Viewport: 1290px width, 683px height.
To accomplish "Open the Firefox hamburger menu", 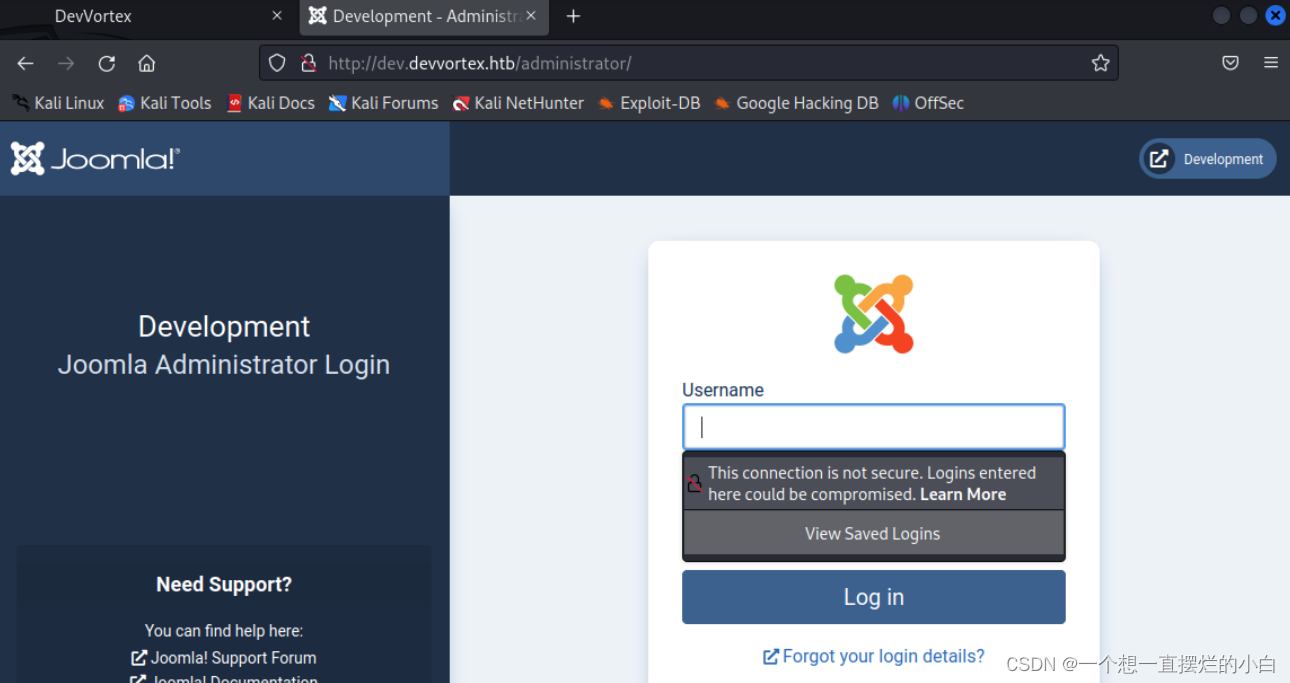I will coord(1271,62).
